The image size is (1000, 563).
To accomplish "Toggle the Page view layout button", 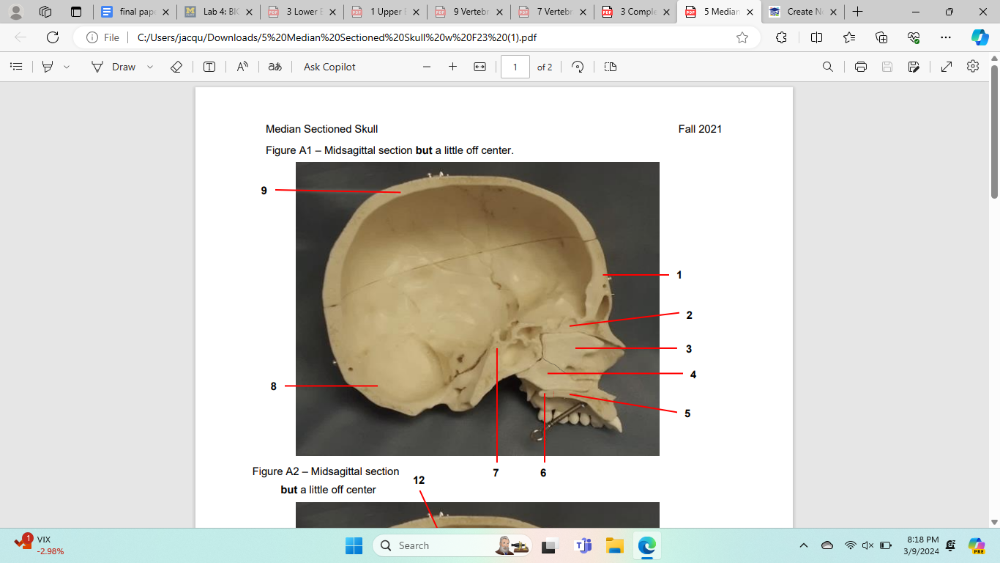I will coord(610,67).
